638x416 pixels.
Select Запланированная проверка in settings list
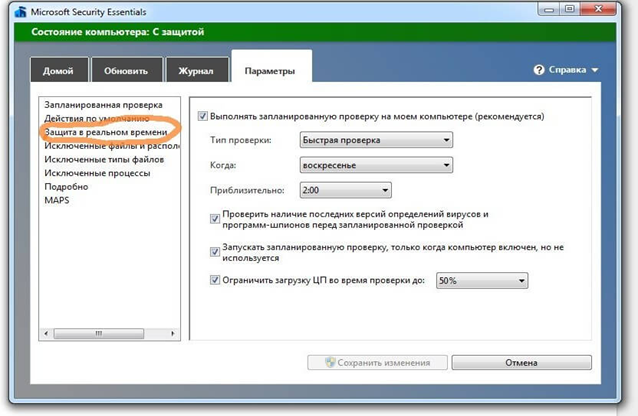tap(103, 105)
